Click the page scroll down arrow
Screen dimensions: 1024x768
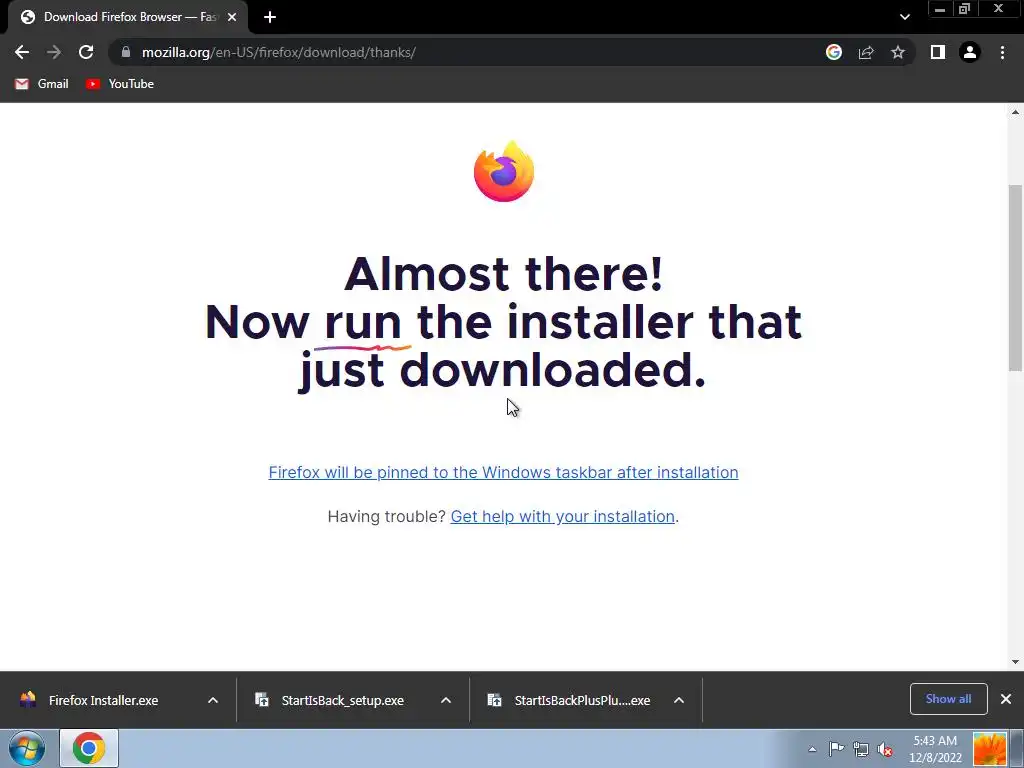(1016, 662)
